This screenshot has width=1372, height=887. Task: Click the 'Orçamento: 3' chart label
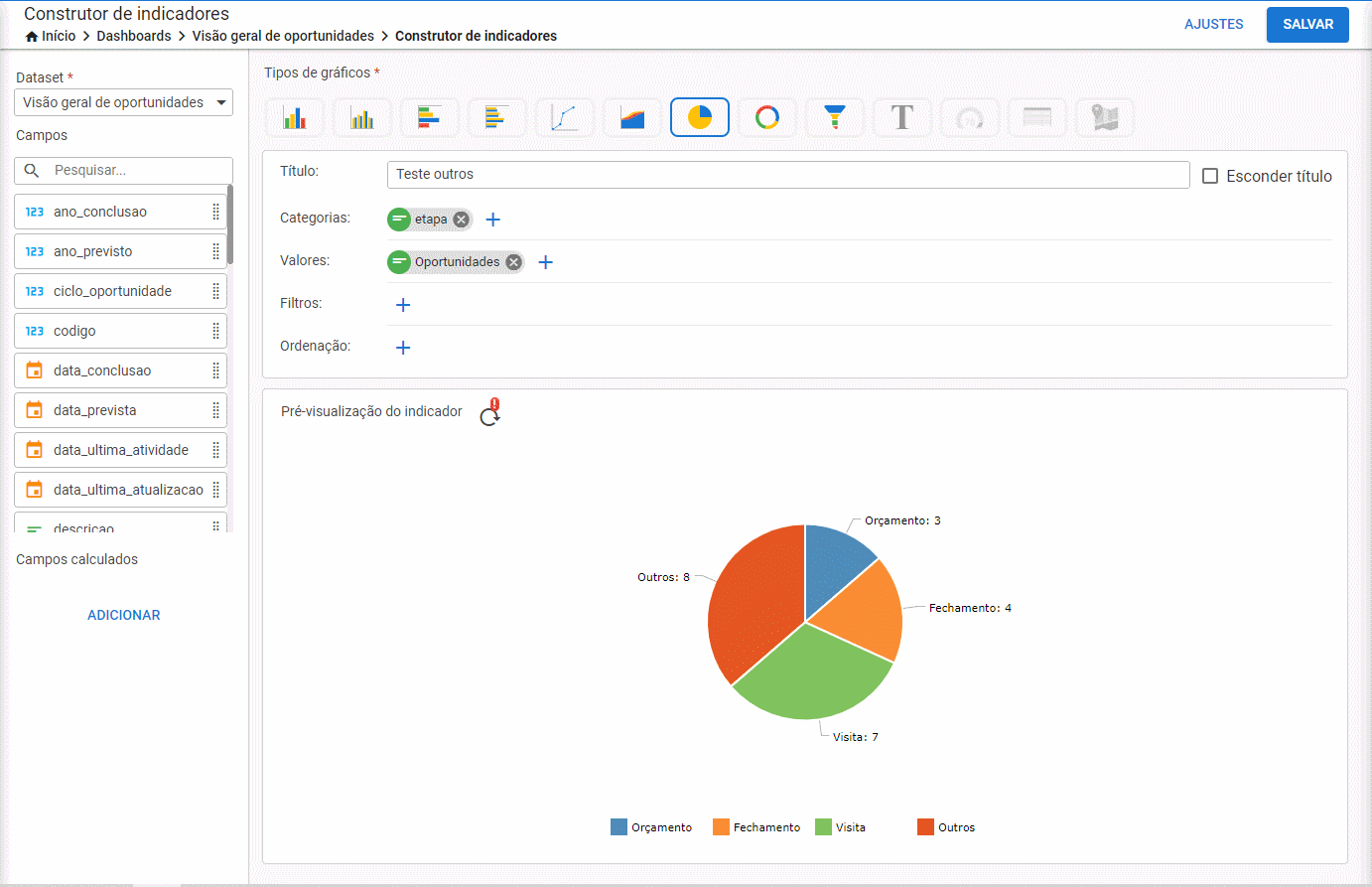point(902,520)
